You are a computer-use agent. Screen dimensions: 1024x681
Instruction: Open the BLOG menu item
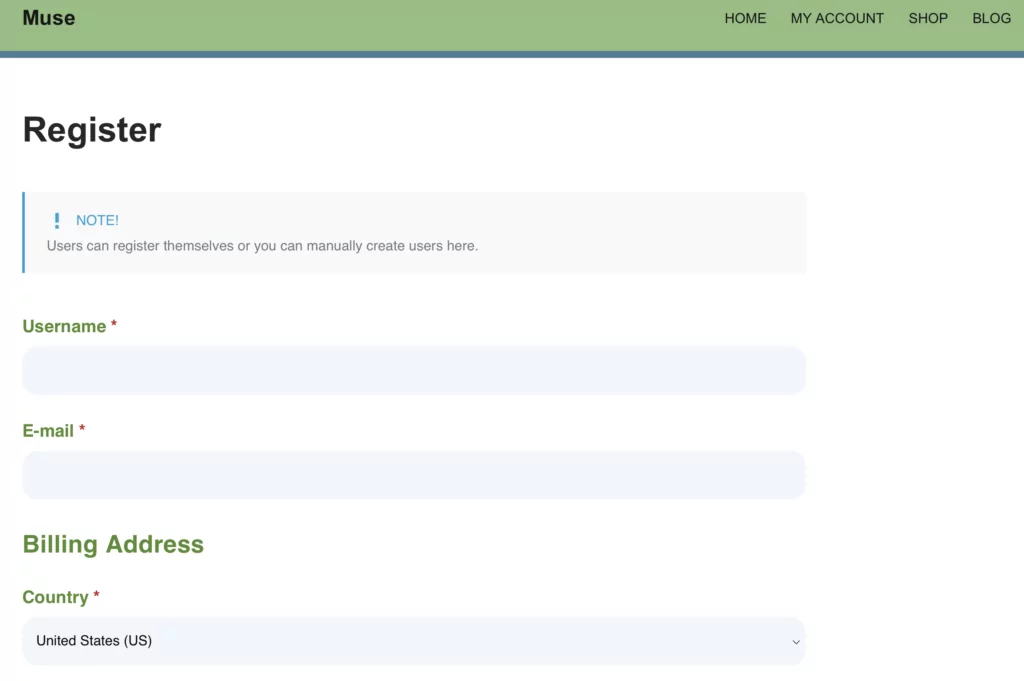tap(991, 18)
